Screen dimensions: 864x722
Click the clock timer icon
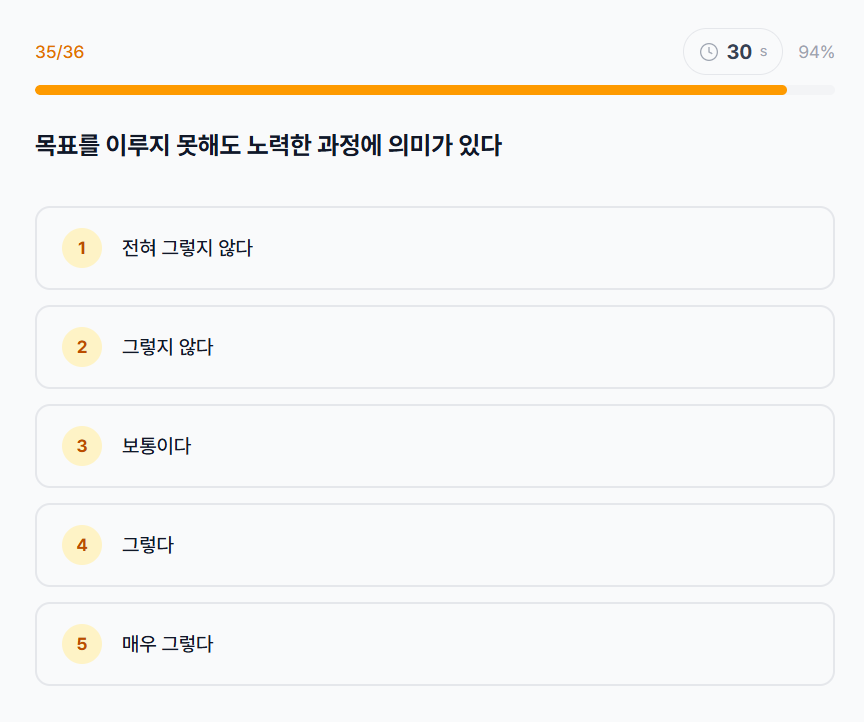pyautogui.click(x=710, y=51)
